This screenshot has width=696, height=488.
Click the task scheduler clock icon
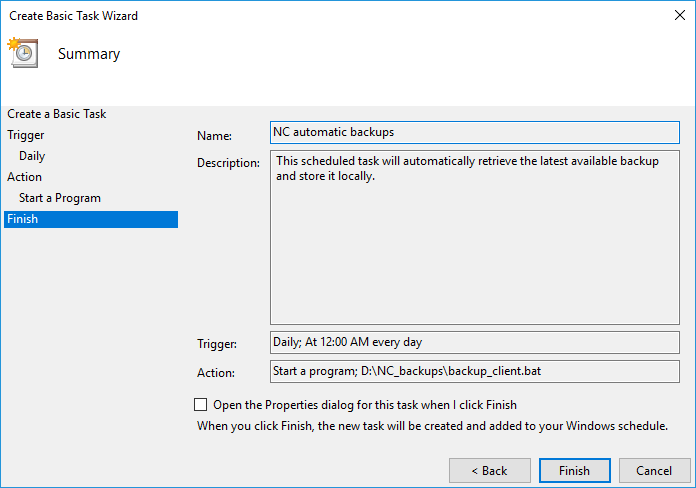point(23,52)
